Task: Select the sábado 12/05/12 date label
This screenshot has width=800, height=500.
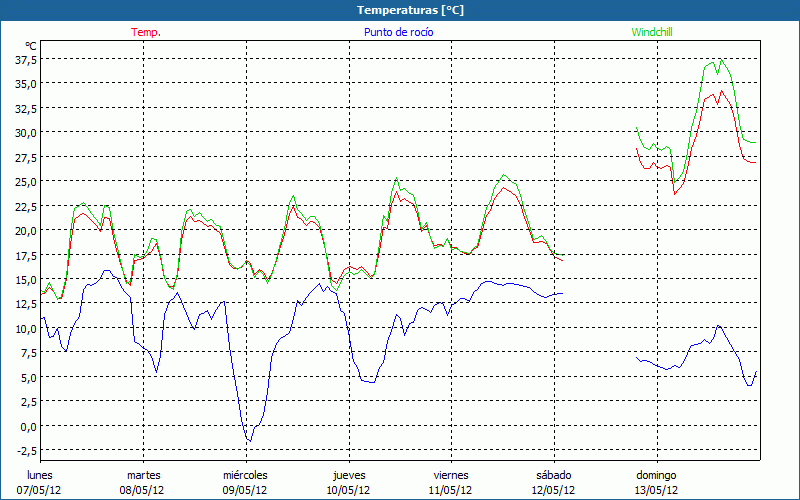Action: pos(553,482)
